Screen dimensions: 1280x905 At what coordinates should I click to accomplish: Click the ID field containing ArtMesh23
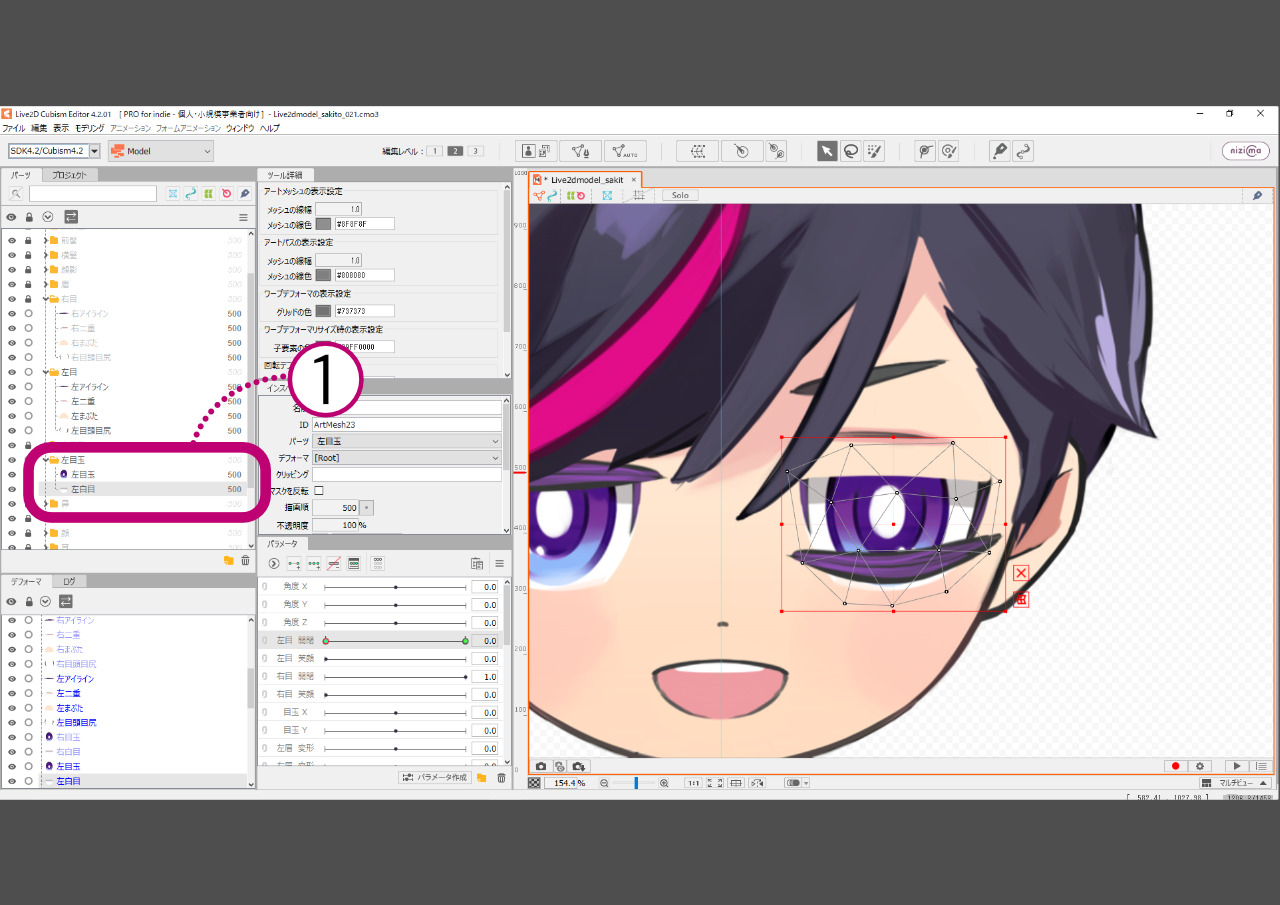pyautogui.click(x=407, y=425)
